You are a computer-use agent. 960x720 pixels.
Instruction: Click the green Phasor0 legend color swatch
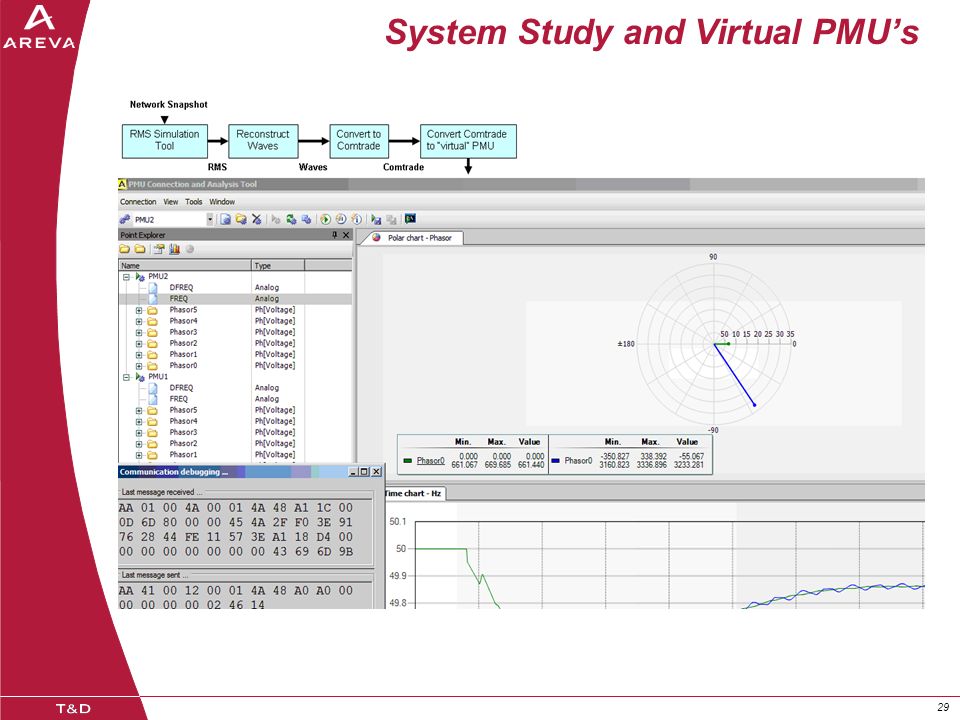tap(408, 461)
